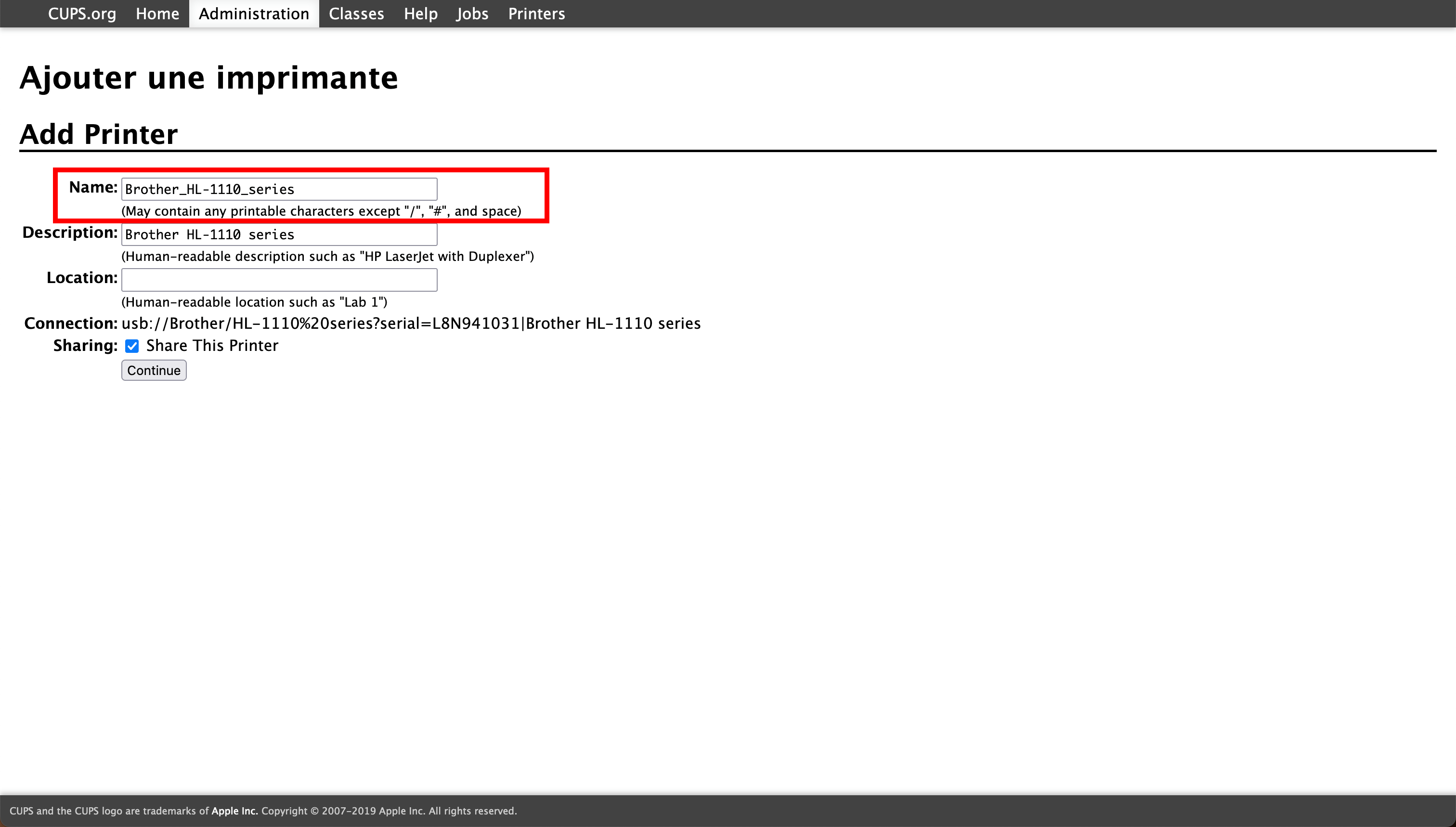Go to the Home tab

tap(157, 13)
